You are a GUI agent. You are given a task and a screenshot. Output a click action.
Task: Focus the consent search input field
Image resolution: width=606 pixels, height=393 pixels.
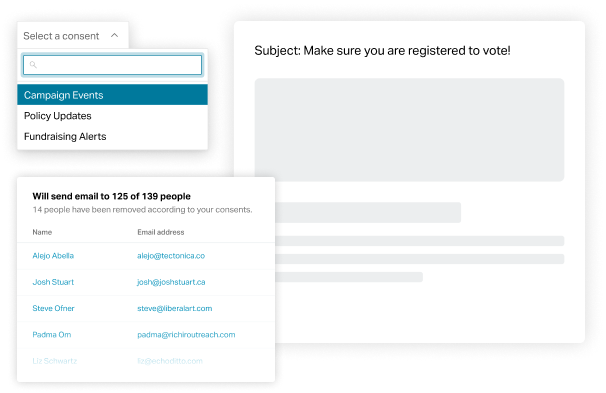coord(112,65)
